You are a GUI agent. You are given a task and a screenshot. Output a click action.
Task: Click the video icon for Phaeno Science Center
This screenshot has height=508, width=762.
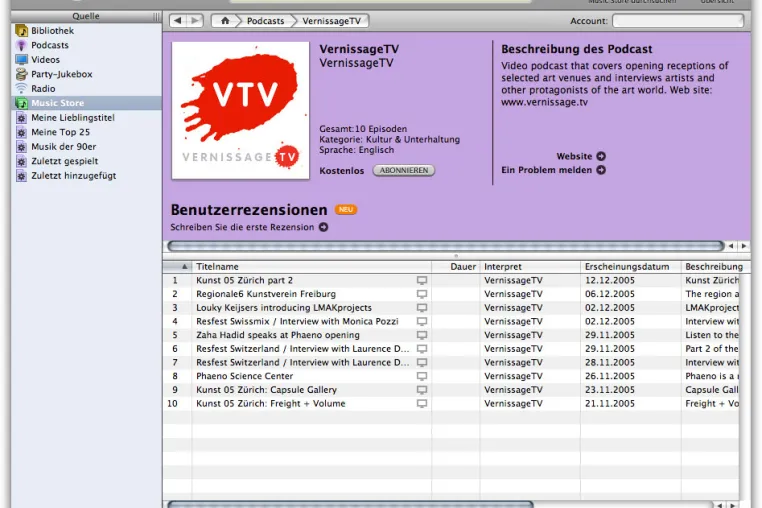tap(422, 376)
